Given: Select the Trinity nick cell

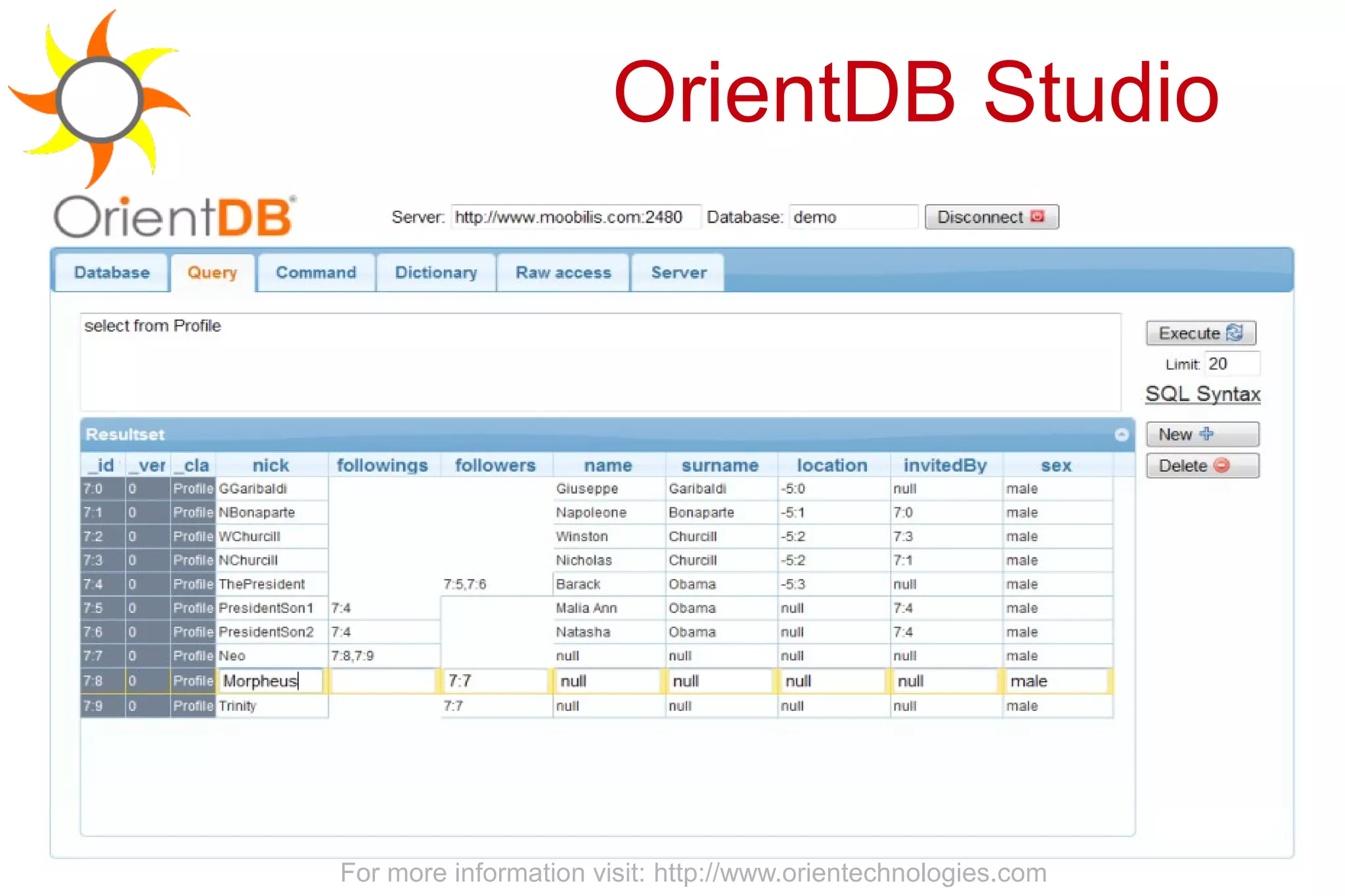Looking at the screenshot, I should (271, 706).
